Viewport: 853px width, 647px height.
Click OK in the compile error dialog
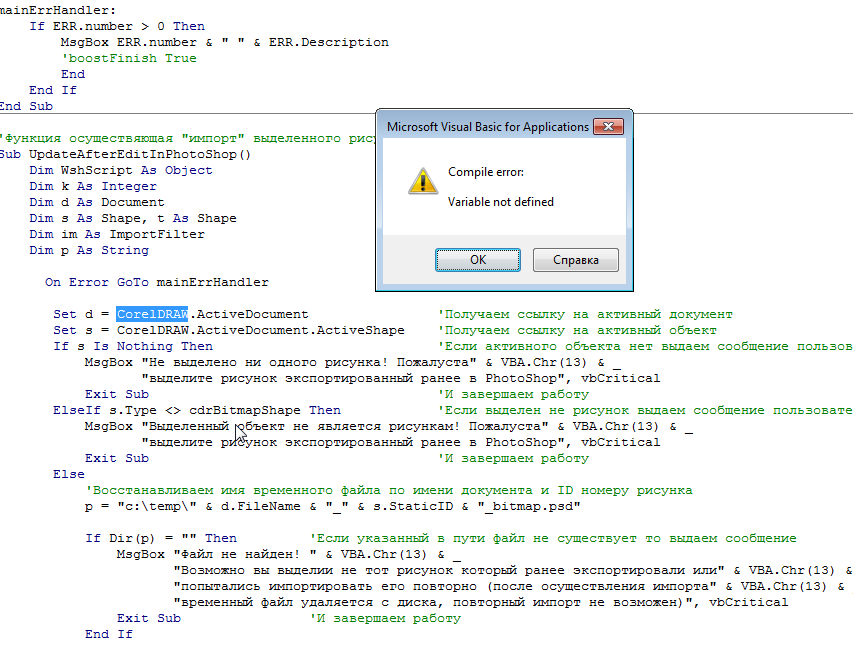pyautogui.click(x=478, y=260)
